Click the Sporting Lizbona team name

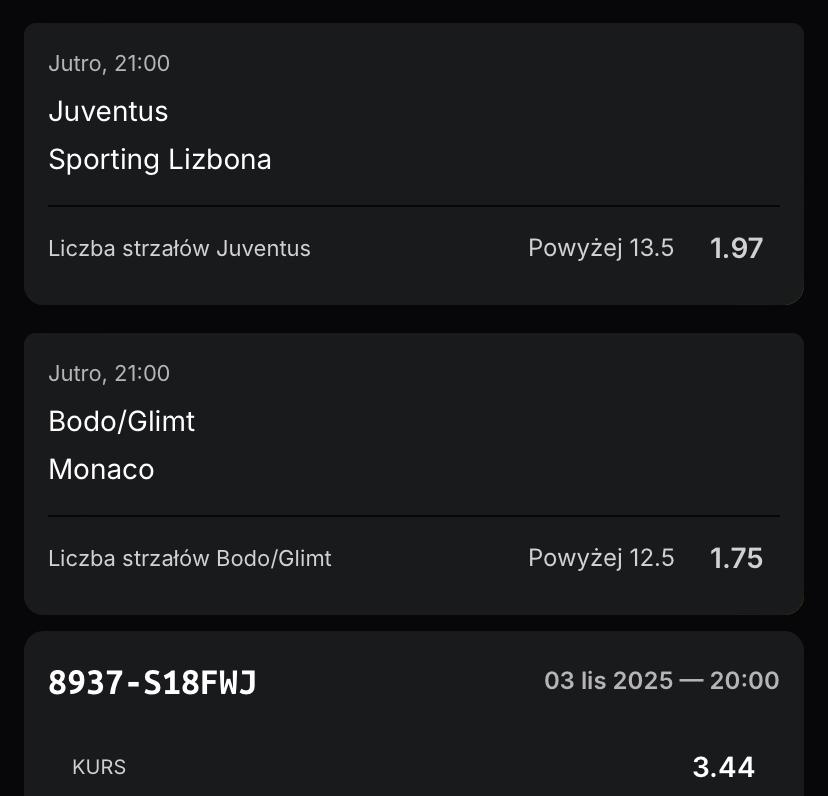point(160,160)
